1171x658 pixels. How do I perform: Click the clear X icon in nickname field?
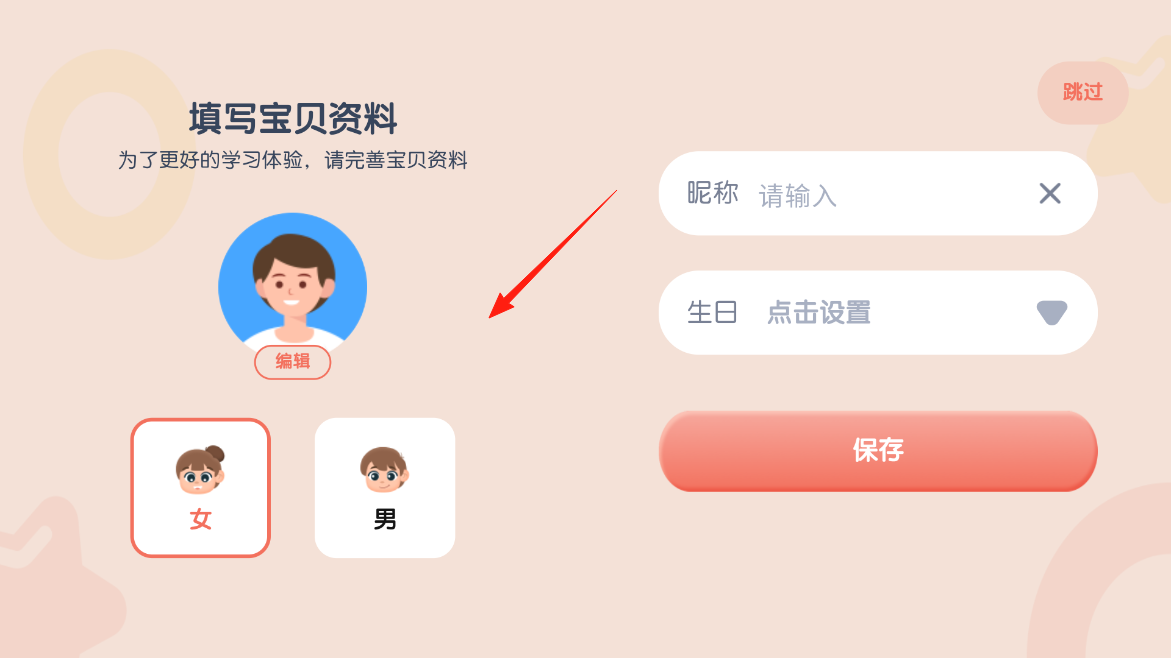1050,194
